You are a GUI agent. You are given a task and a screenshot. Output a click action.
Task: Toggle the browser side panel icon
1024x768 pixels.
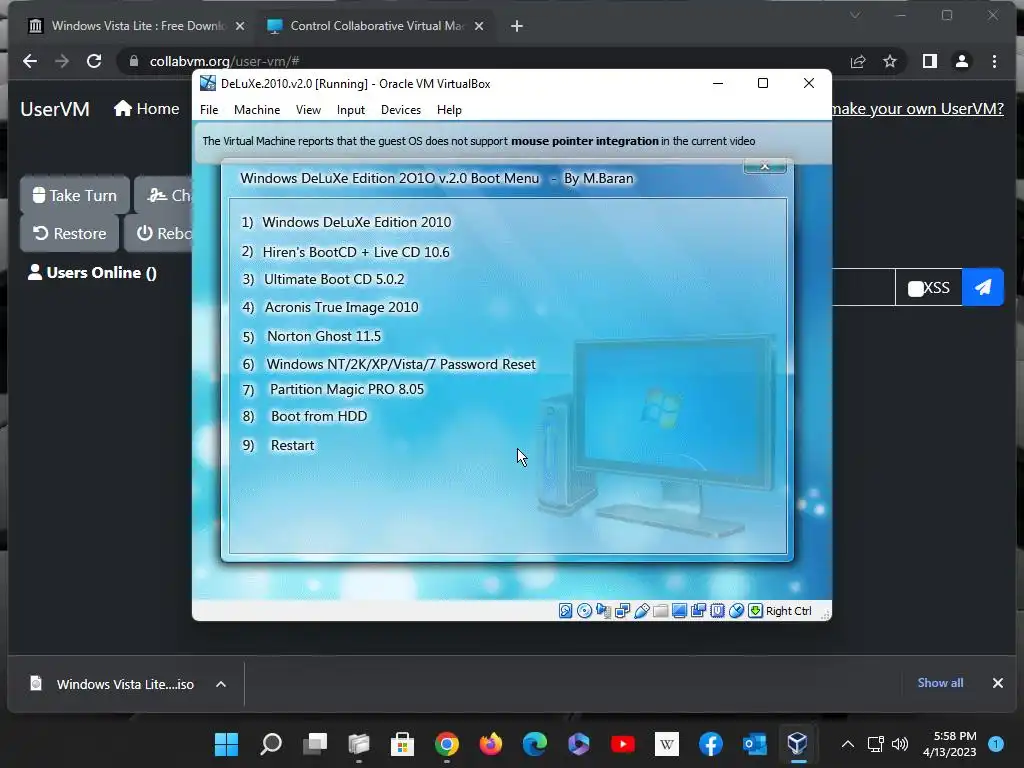pyautogui.click(x=929, y=61)
